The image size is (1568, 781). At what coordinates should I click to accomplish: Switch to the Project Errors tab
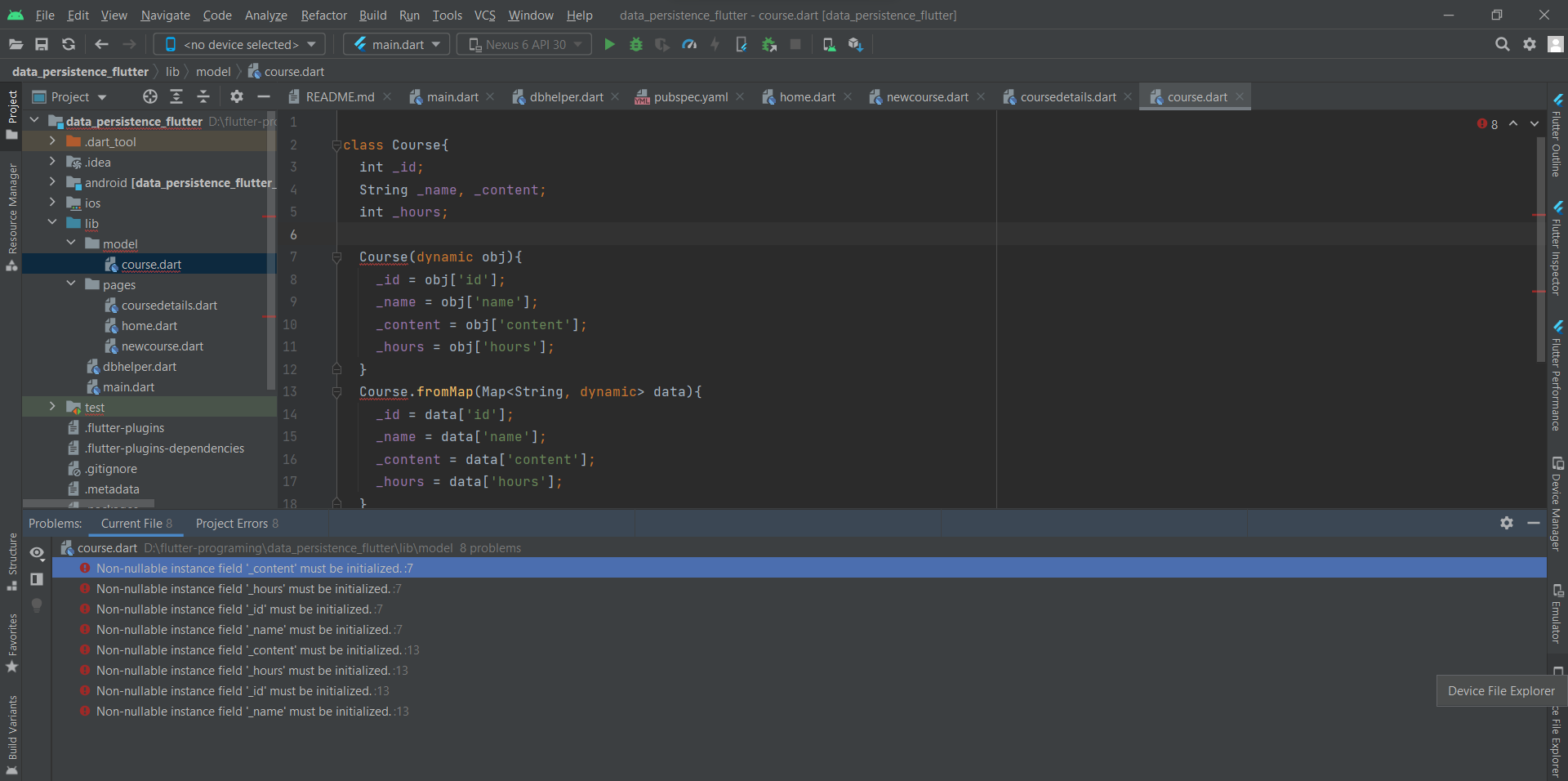tap(237, 523)
